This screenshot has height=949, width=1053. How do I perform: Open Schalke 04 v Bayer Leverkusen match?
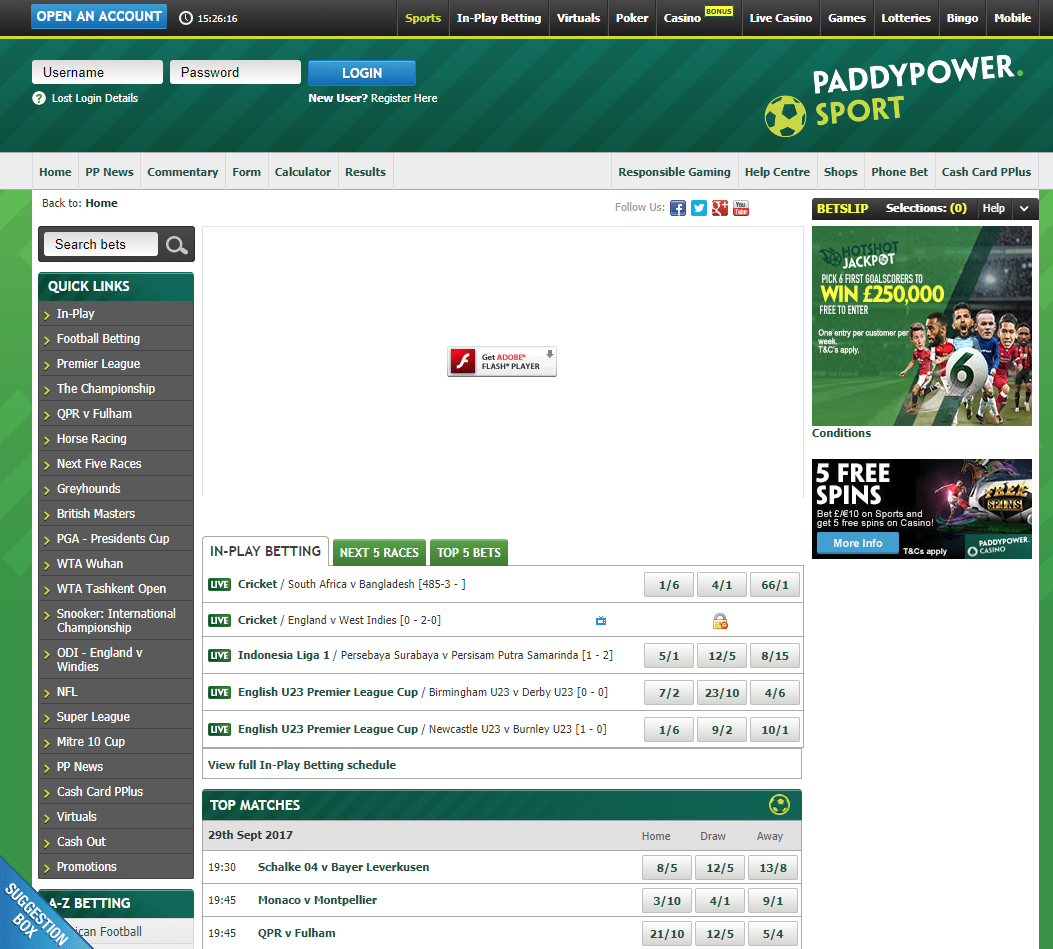click(x=343, y=867)
